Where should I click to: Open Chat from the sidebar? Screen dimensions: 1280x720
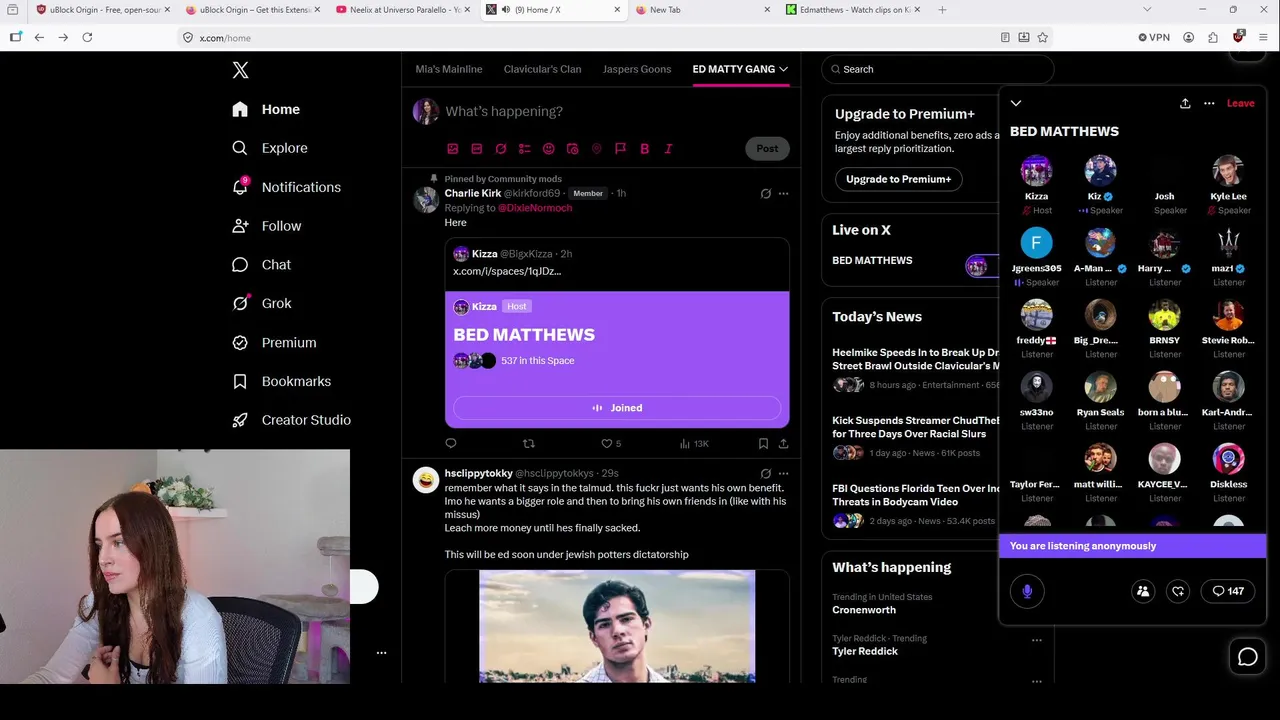click(x=261, y=265)
